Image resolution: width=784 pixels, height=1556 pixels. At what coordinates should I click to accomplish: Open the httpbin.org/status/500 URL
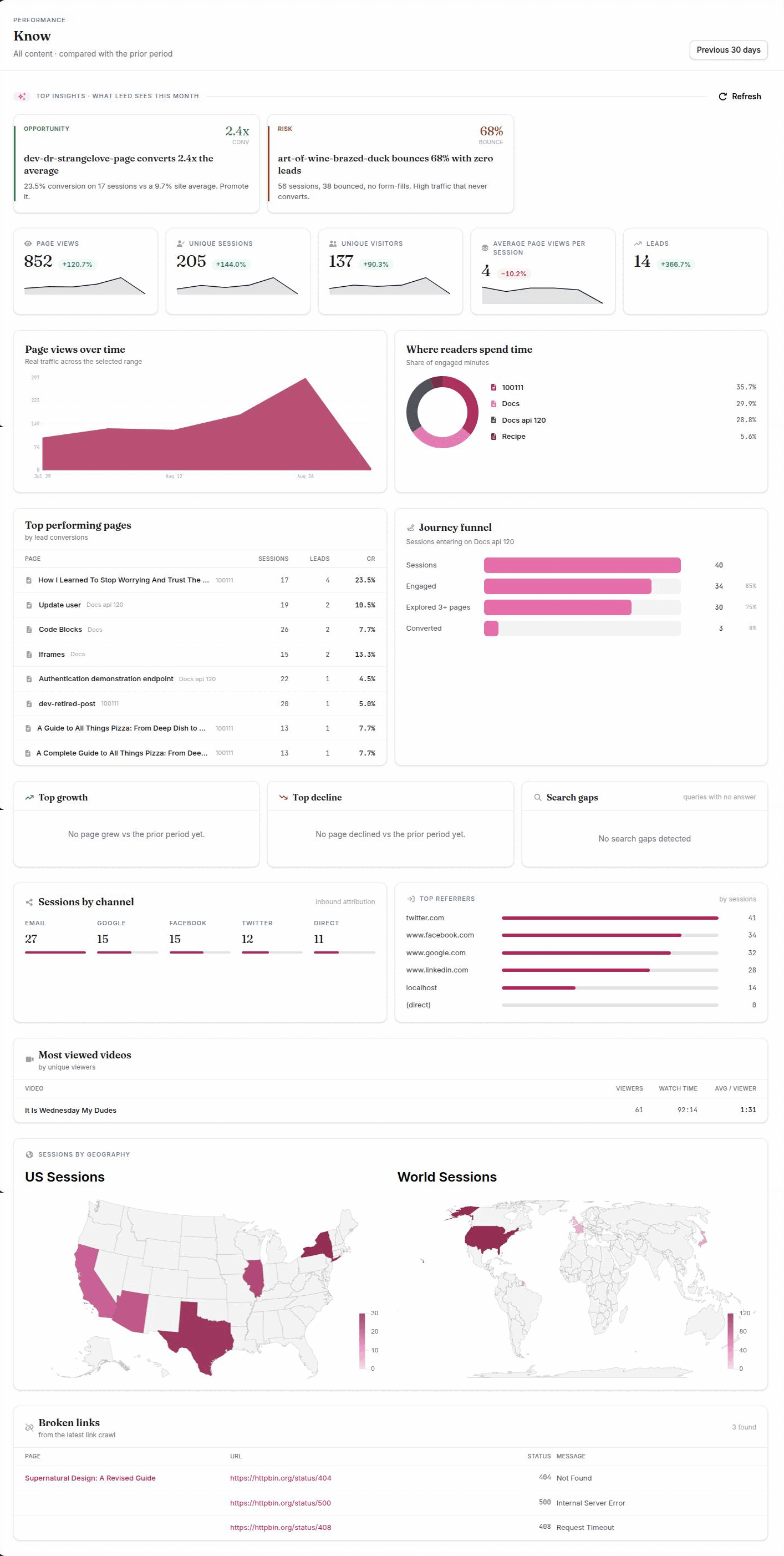point(281,1503)
